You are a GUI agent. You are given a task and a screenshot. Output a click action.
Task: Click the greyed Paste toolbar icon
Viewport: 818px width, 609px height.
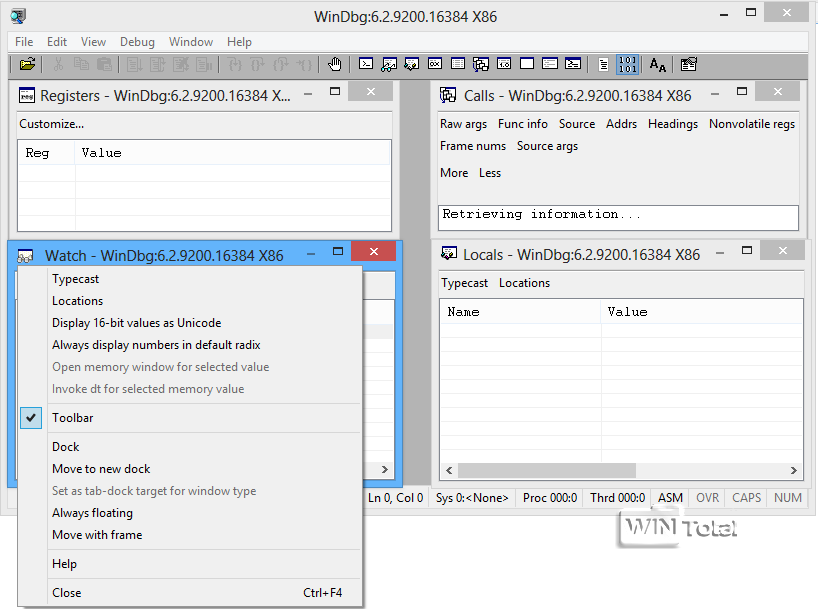(104, 64)
